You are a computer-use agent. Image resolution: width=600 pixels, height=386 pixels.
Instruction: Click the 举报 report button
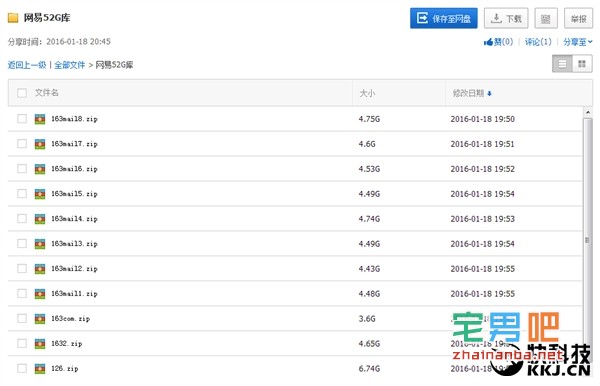pos(578,18)
